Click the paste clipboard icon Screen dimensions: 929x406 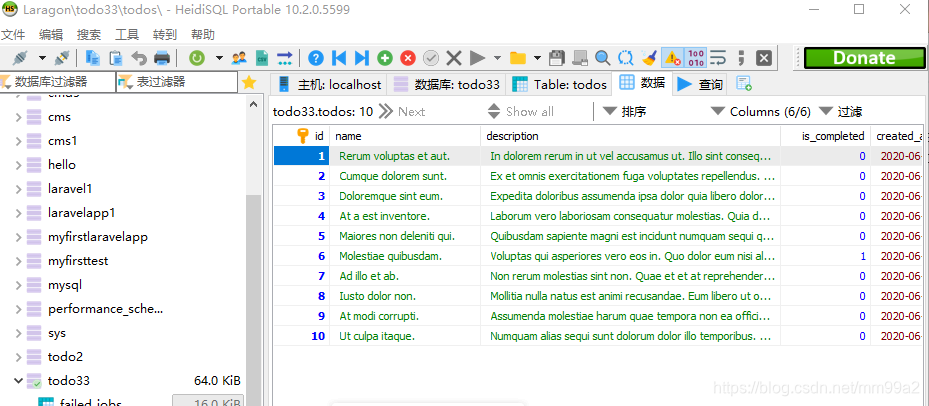tap(116, 57)
